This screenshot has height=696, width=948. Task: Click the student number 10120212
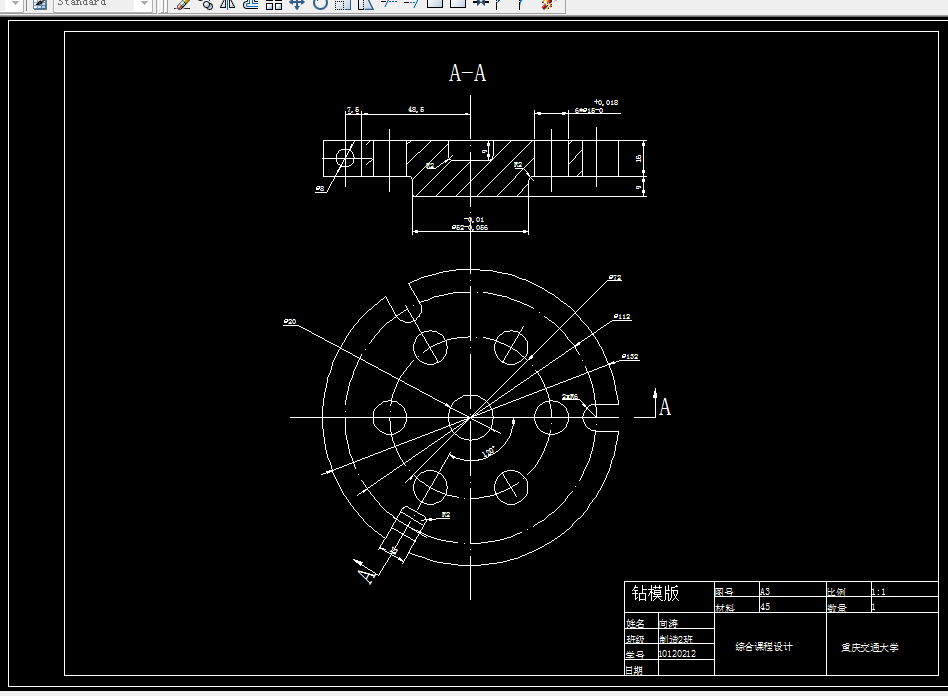click(x=677, y=654)
